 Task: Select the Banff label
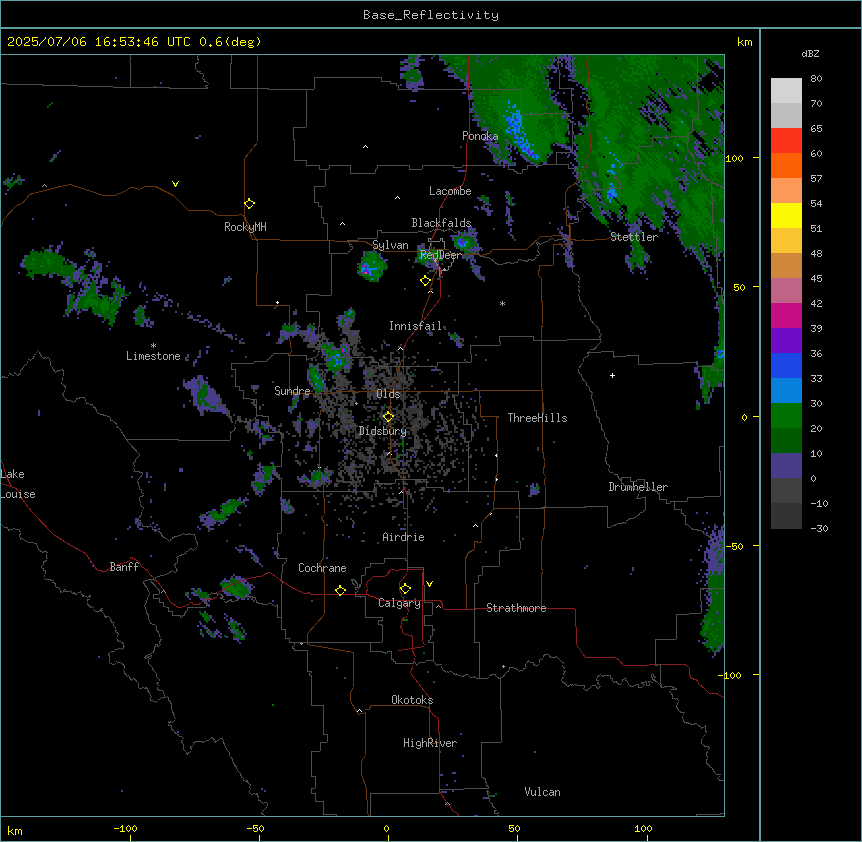click(x=124, y=567)
